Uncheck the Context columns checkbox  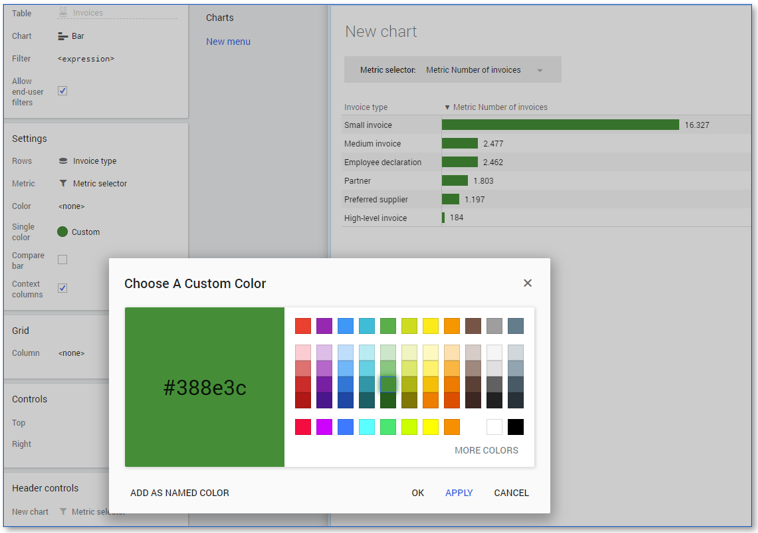pos(62,288)
